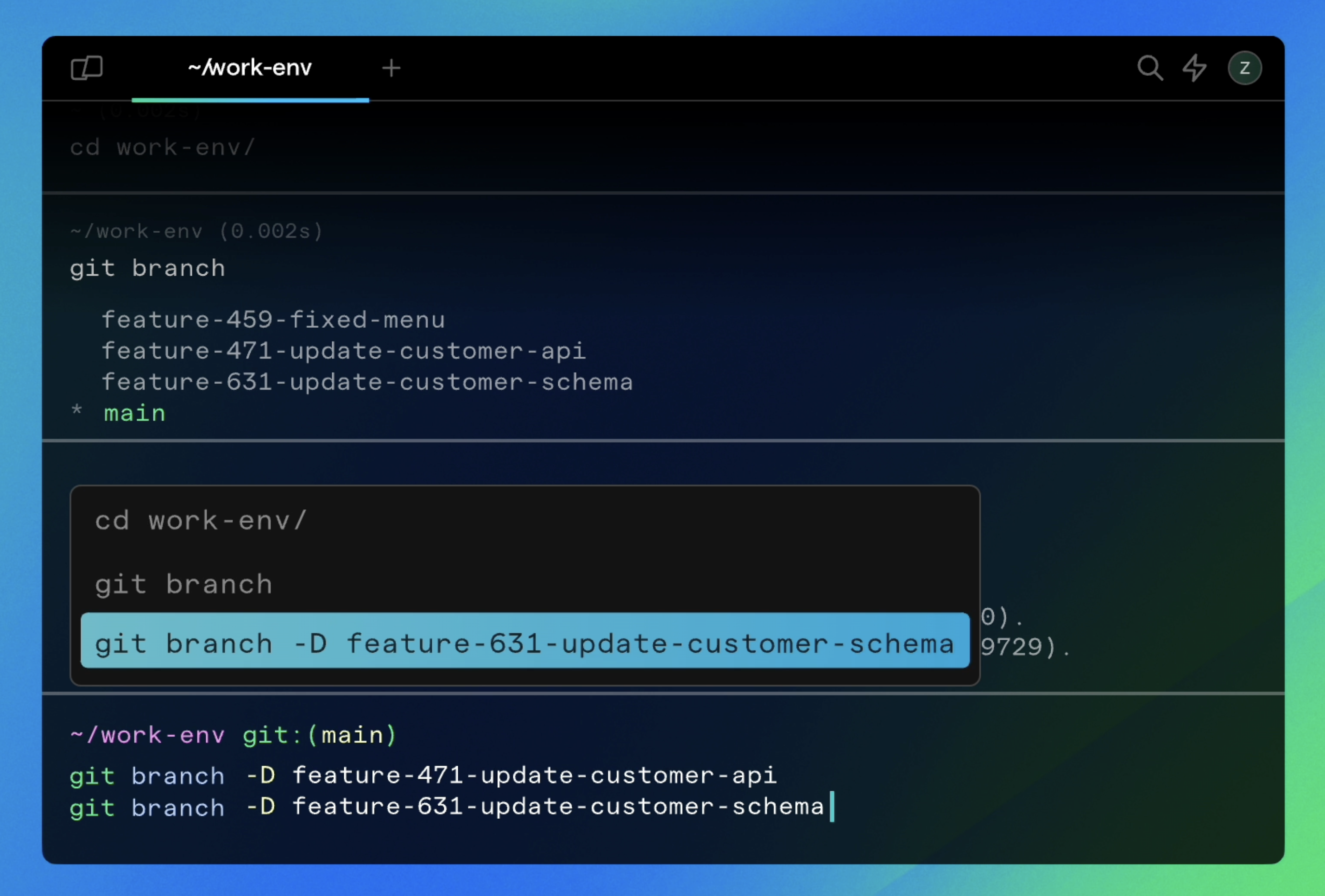Select 'git branch' history suggestion

[x=183, y=585]
